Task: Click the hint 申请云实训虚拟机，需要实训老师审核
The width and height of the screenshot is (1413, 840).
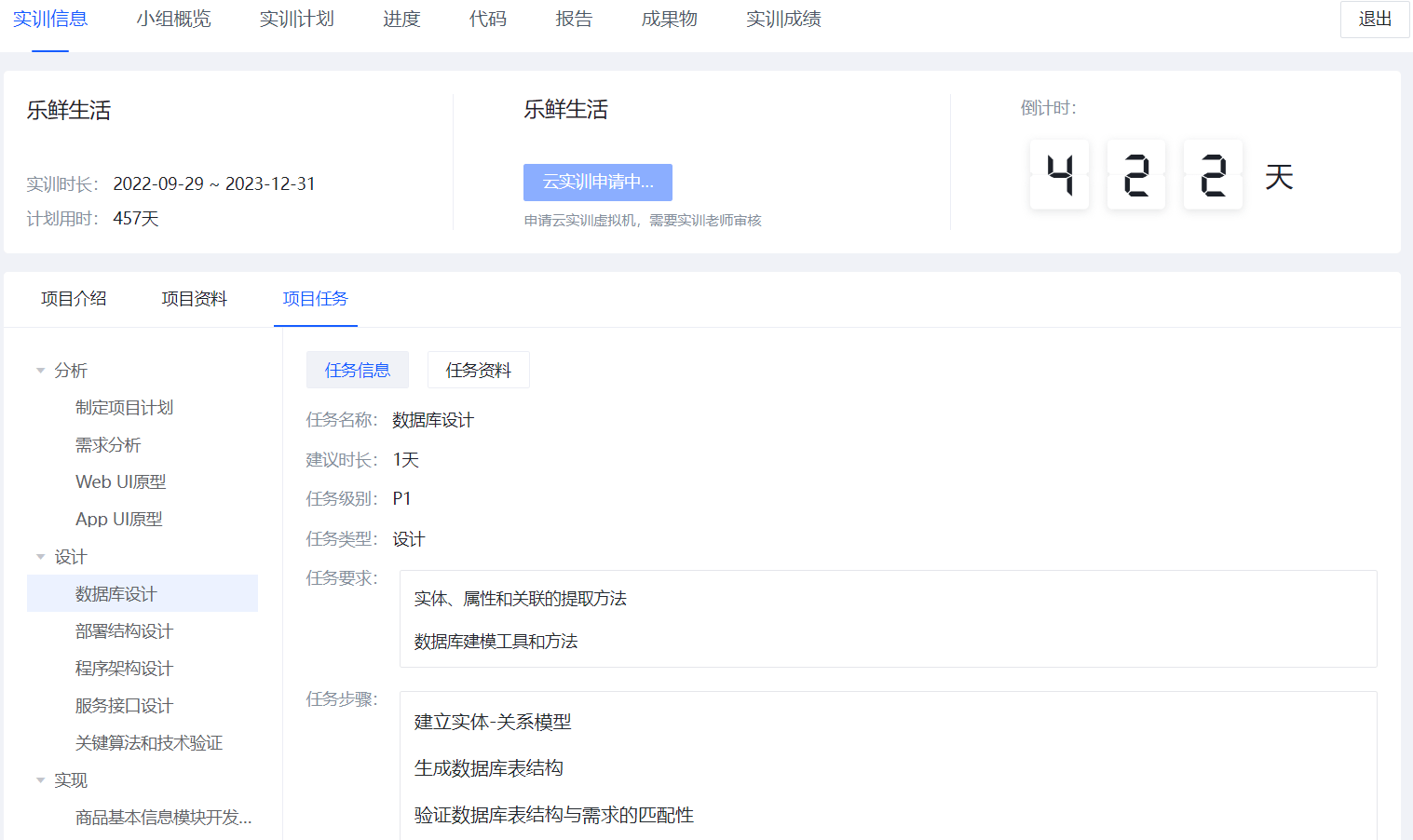Action: click(x=643, y=221)
